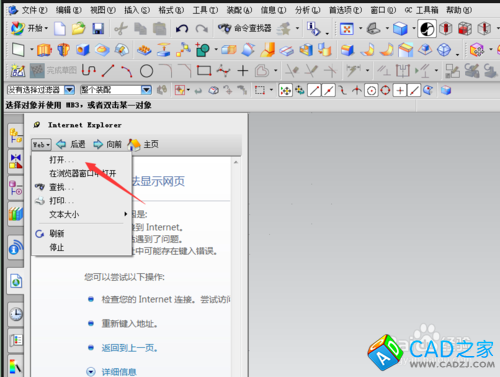Toggle the shaded rendering style button
This screenshot has height=377, width=500.
click(400, 29)
